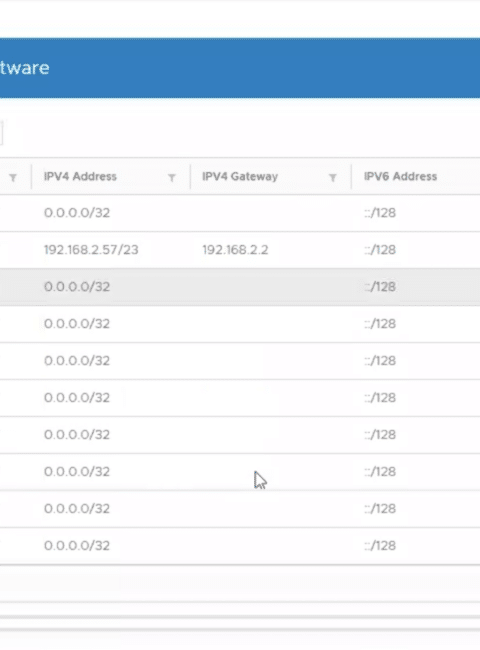
Task: Click the filter icon left of IPV4 Address
Action: tap(13, 178)
